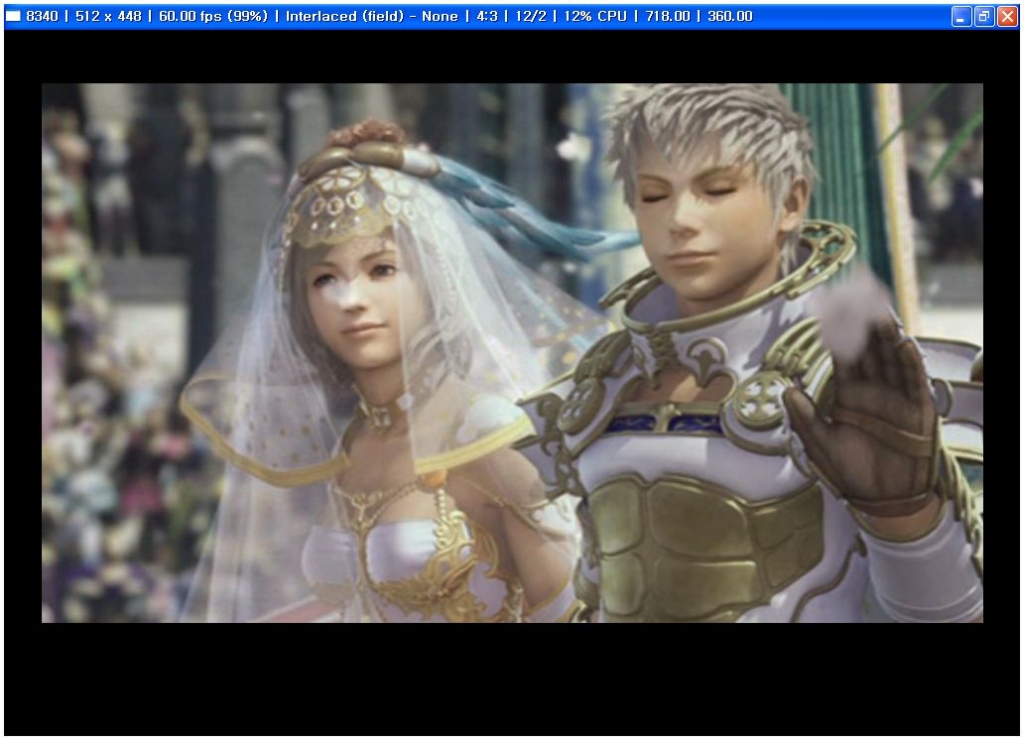The image size is (1024, 740).
Task: Click the '4:3' aspect ratio text
Action: tap(487, 16)
